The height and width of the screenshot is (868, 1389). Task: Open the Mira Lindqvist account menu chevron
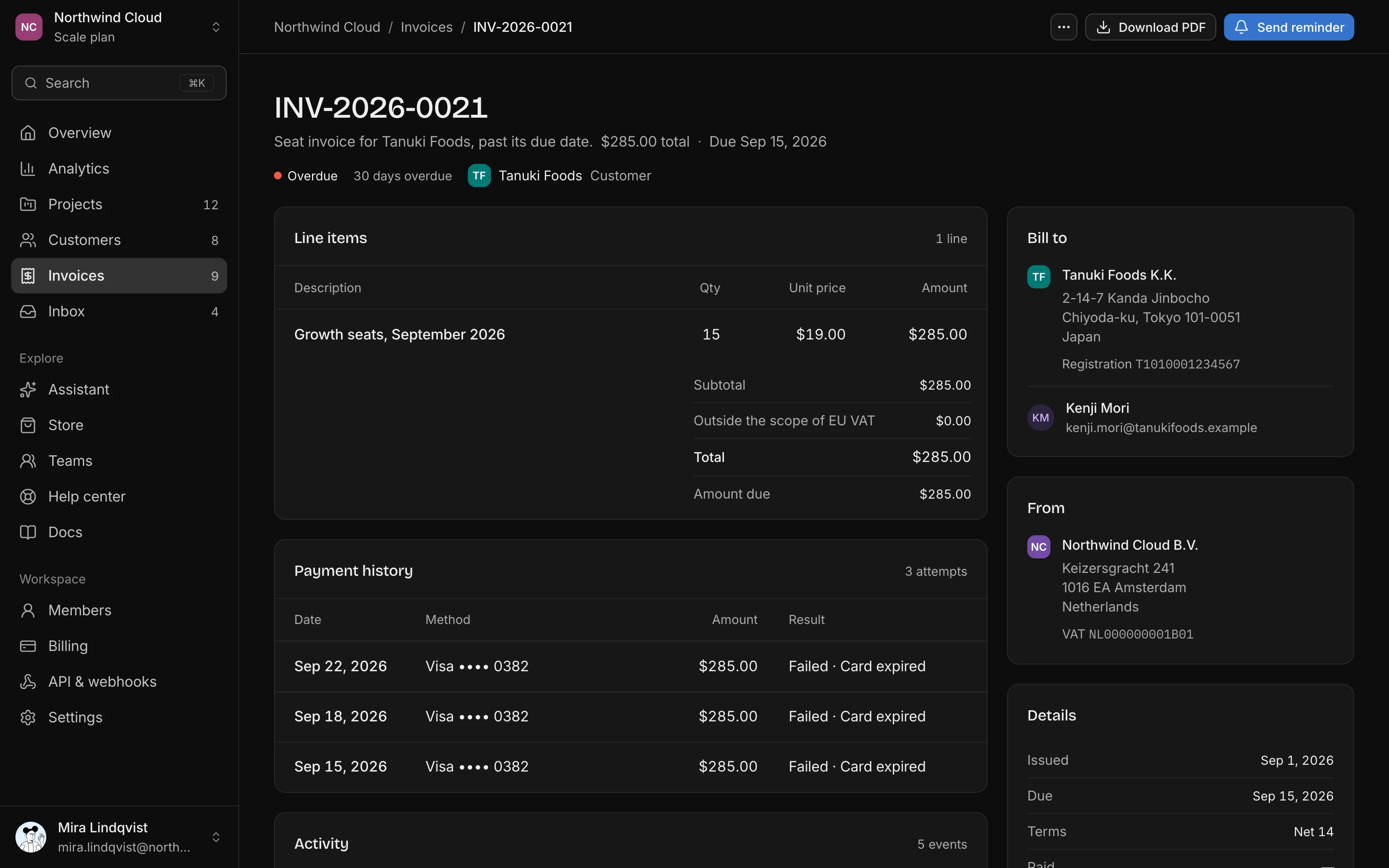point(216,837)
